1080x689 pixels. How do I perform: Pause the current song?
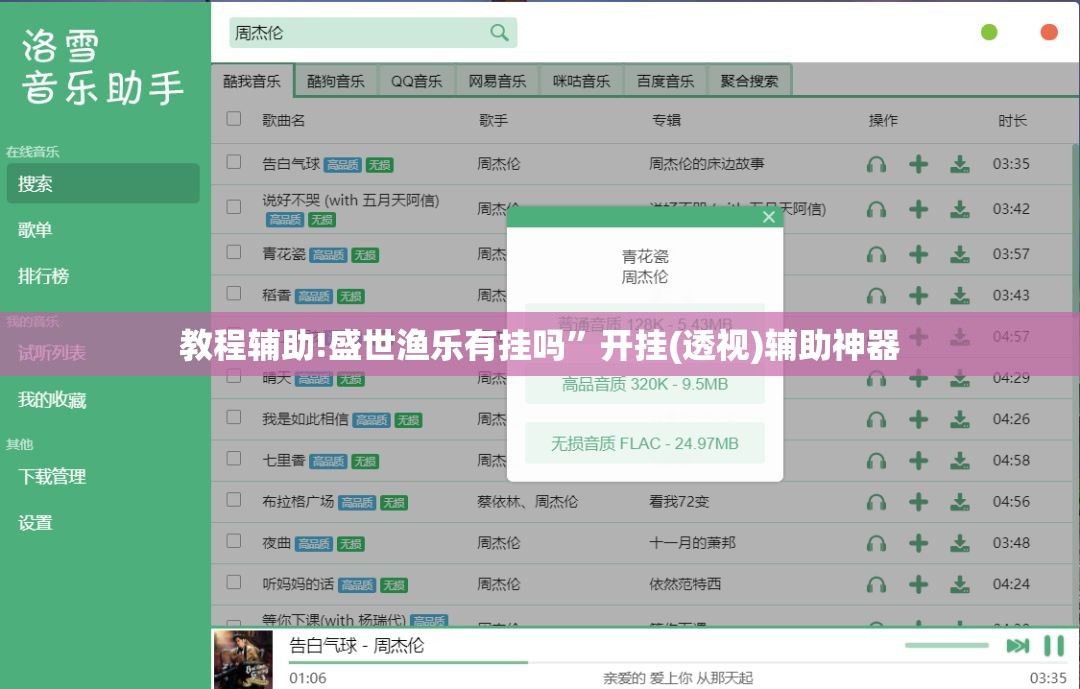1054,646
